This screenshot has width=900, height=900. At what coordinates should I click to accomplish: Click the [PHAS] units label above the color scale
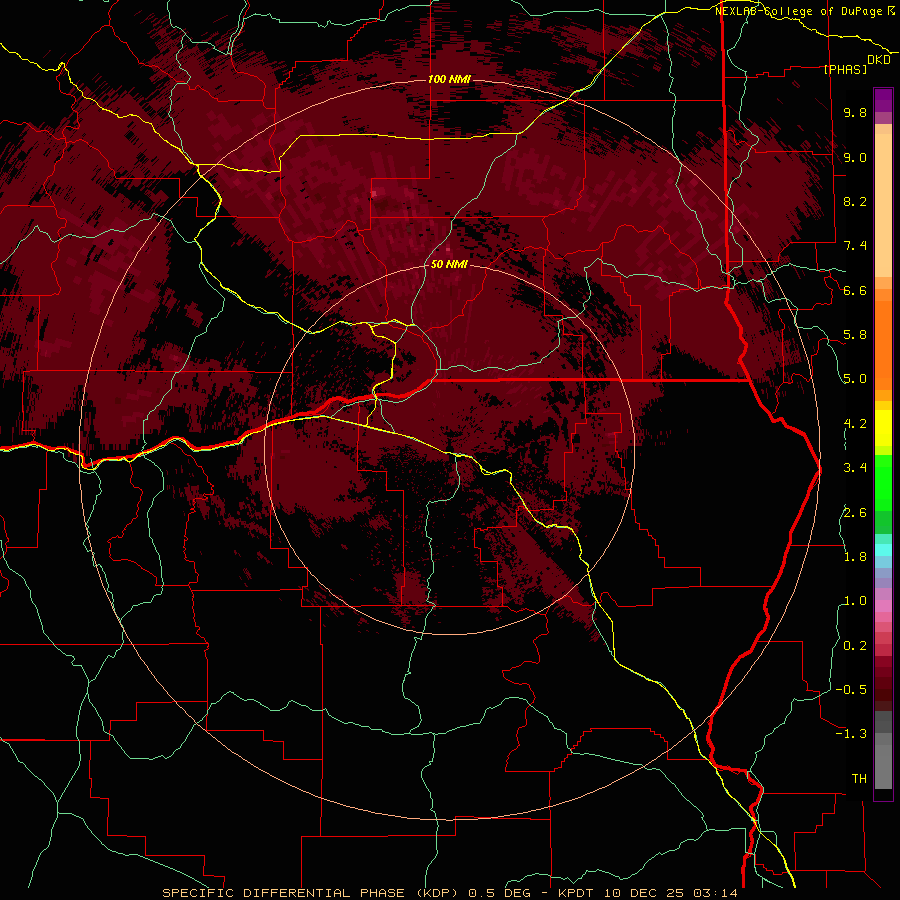click(x=845, y=69)
